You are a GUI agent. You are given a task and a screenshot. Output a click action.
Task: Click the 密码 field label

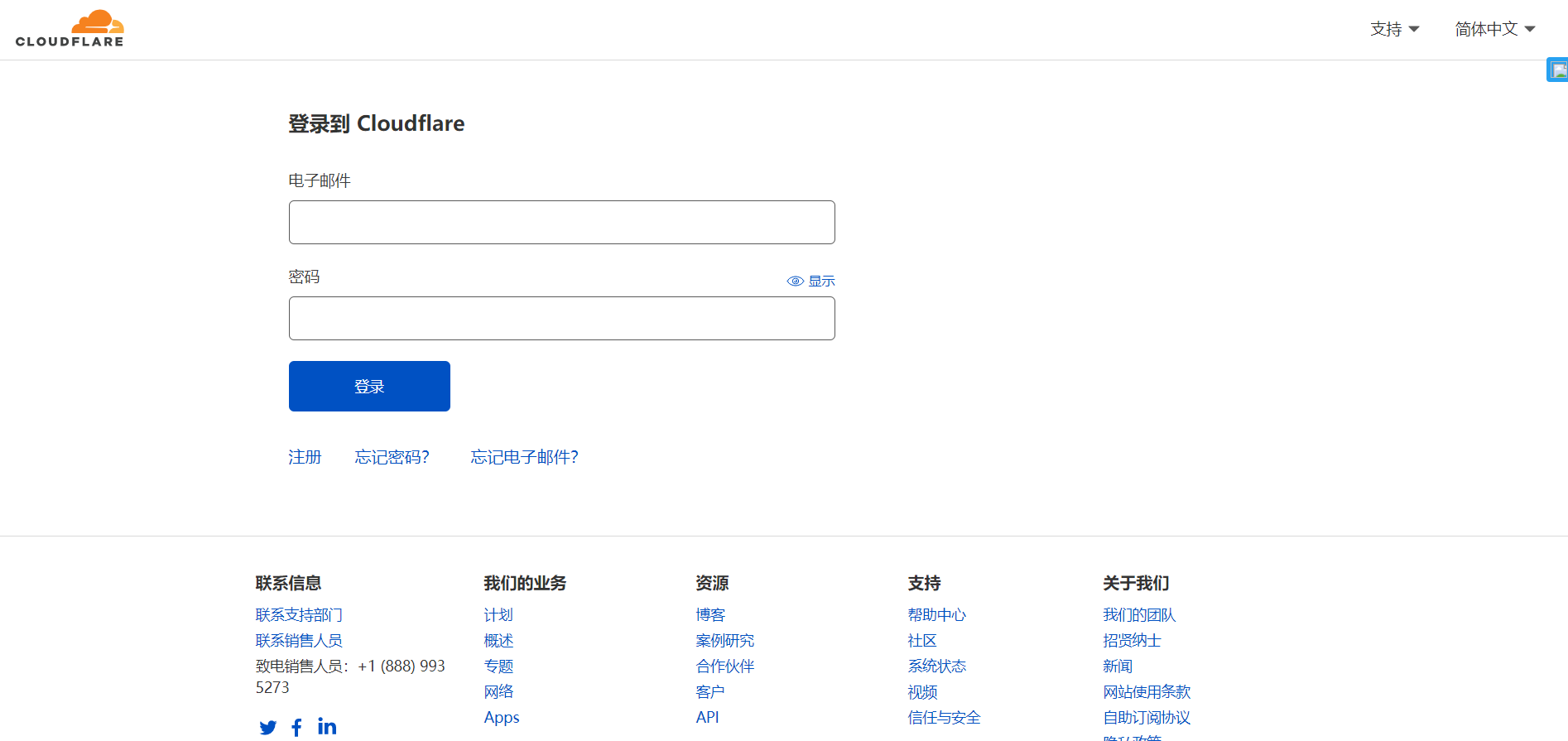304,277
